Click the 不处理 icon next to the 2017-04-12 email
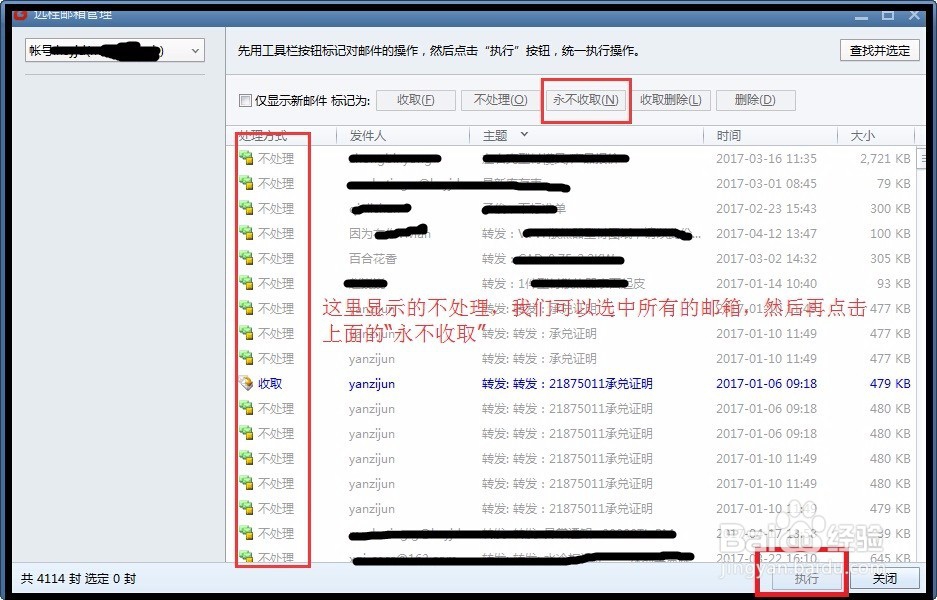This screenshot has height=600, width=937. tap(245, 233)
